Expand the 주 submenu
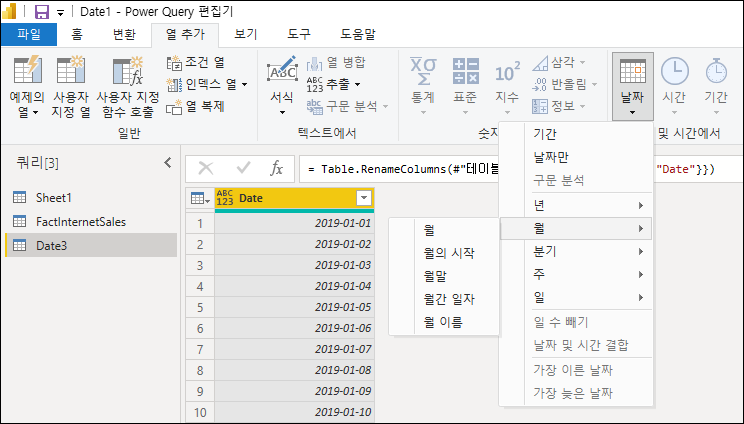The image size is (744, 424). [576, 274]
